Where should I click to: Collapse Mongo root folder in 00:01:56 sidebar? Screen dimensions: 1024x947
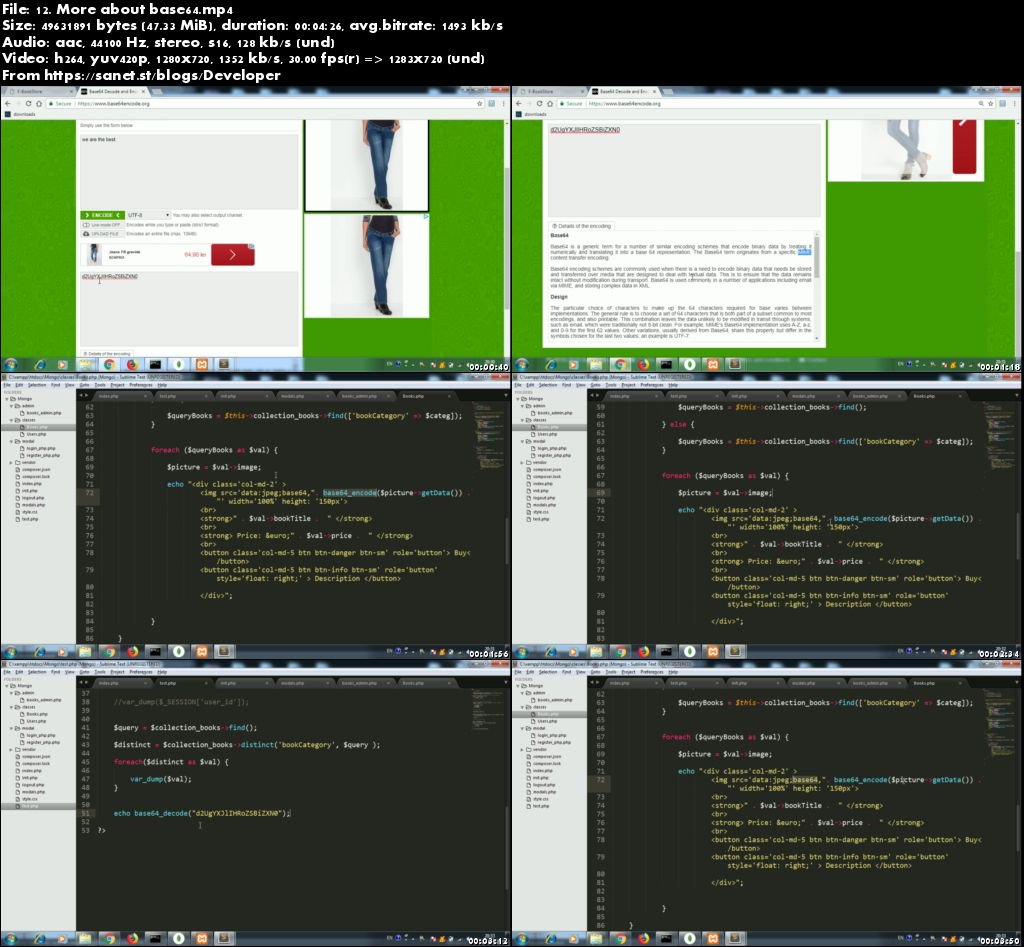7,398
